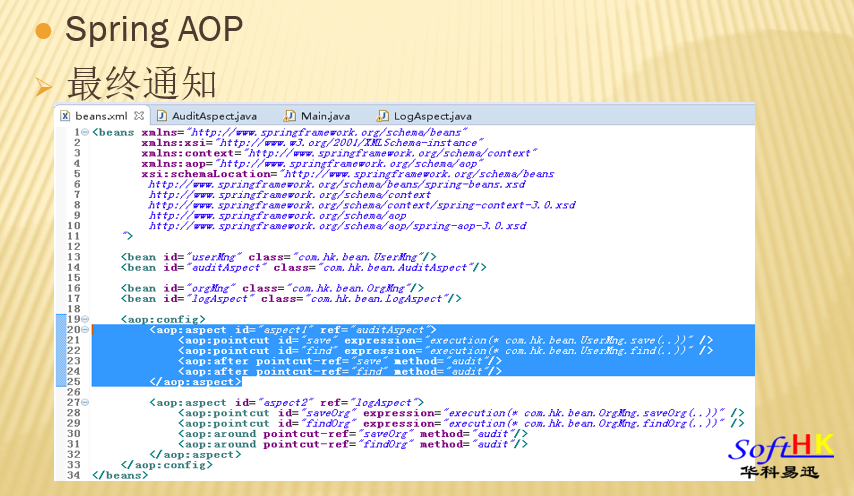The width and height of the screenshot is (854, 496).
Task: Click the aspect2 aop:aspect opening tag
Action: coord(286,402)
